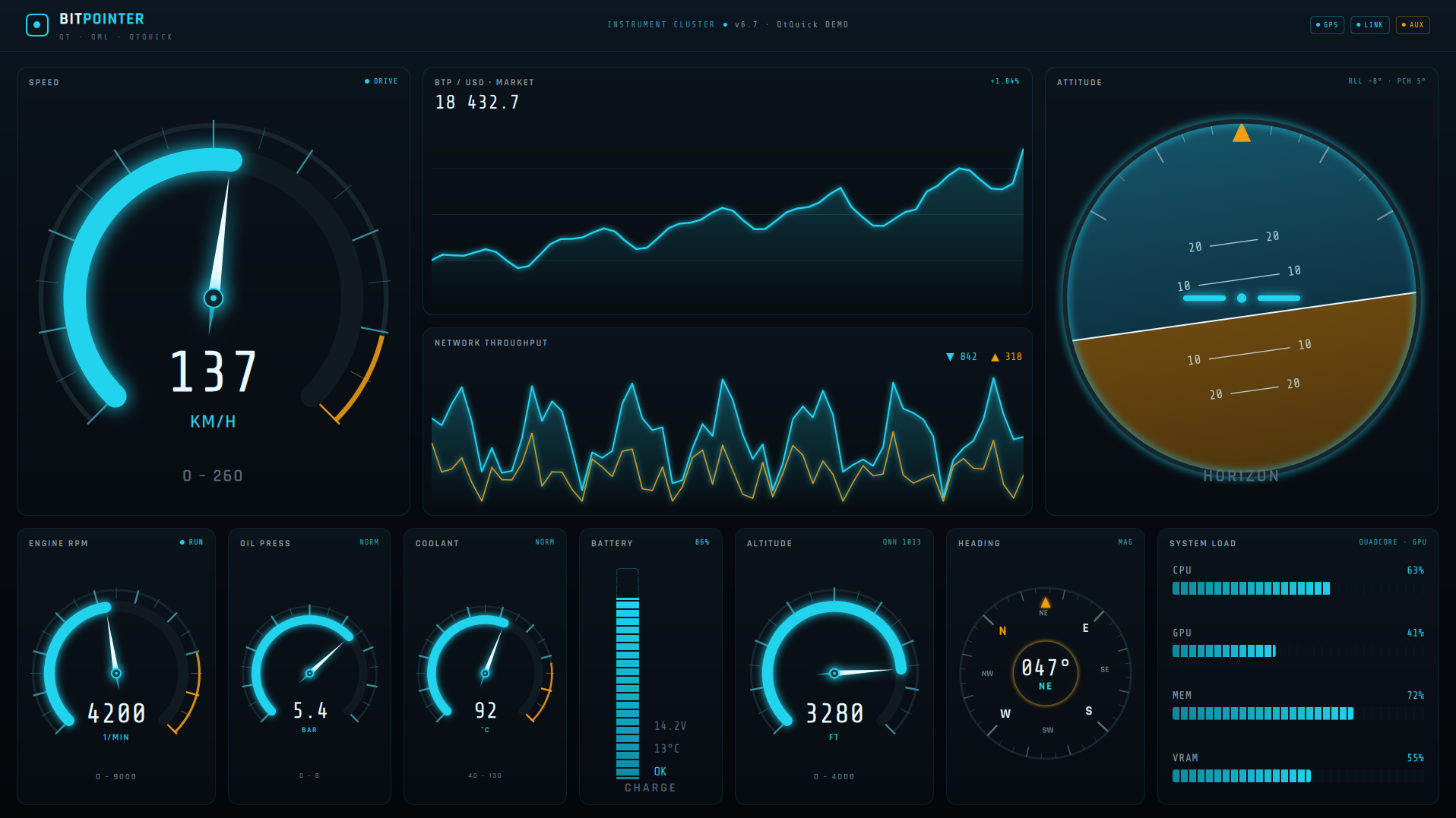Click the speedometer needle hub
The width and height of the screenshot is (1456, 818).
214,298
